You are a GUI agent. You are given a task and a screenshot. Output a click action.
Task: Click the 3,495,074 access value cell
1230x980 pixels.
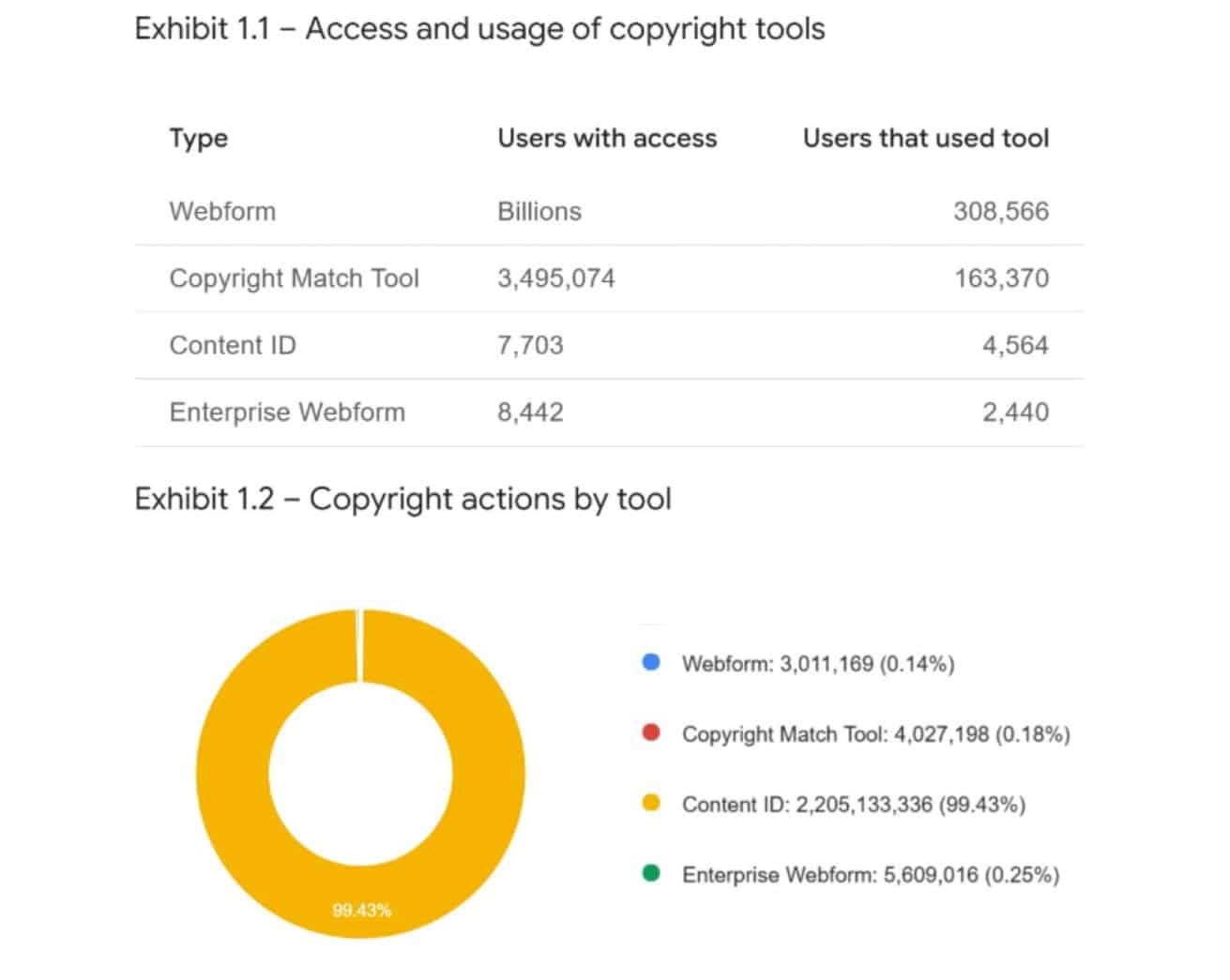[x=556, y=279]
